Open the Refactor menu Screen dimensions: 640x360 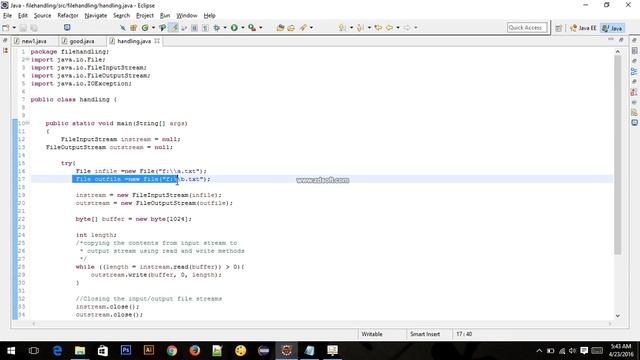[x=68, y=16]
